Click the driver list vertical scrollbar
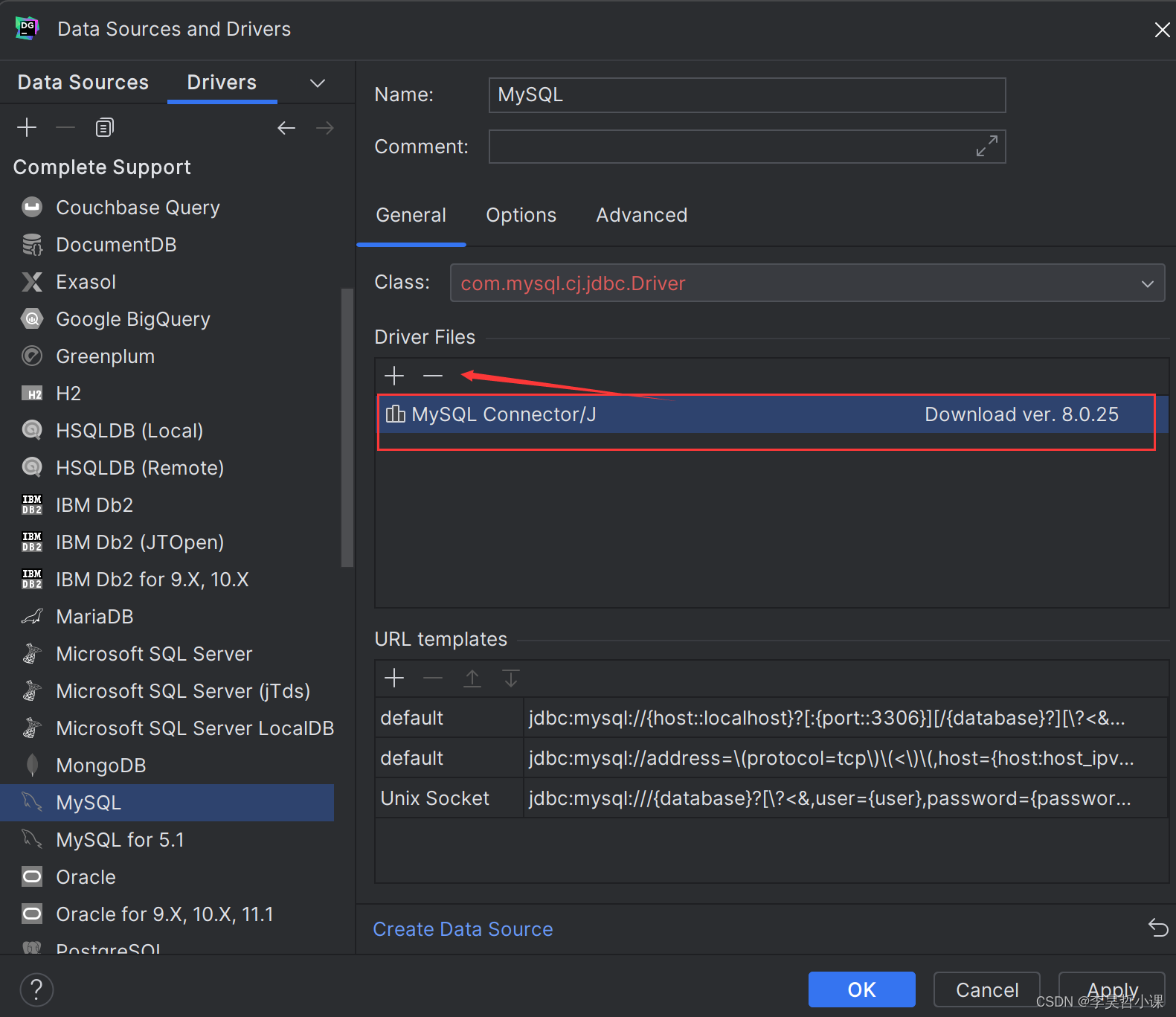1176x1017 pixels. pos(347,428)
